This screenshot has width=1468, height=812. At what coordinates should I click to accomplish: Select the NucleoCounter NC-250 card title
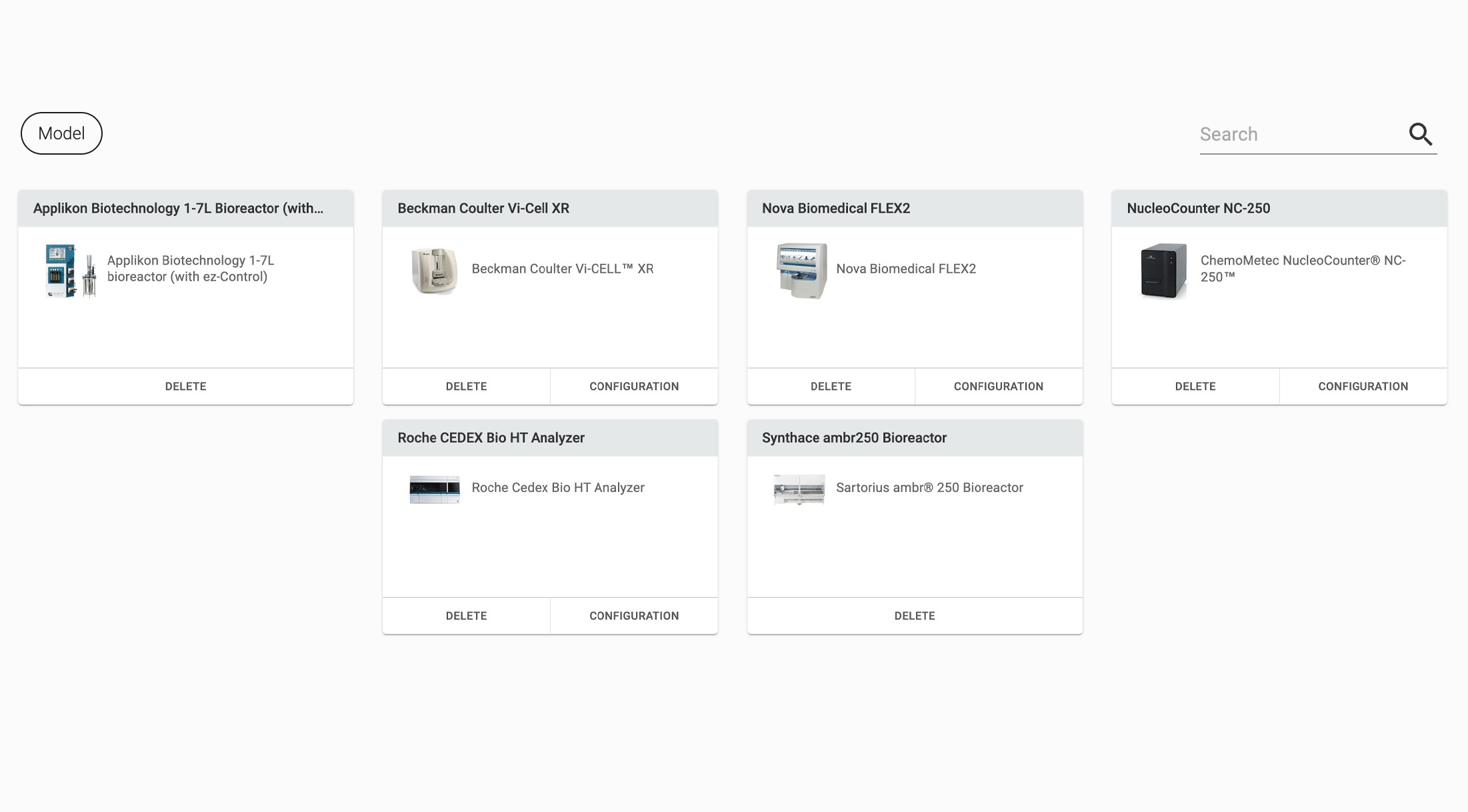1198,209
